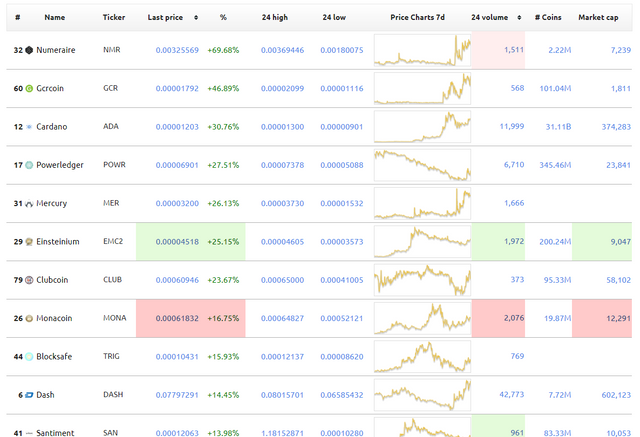The image size is (640, 437).
Task: Click Dash market cap 602,123
Action: [x=616, y=395]
